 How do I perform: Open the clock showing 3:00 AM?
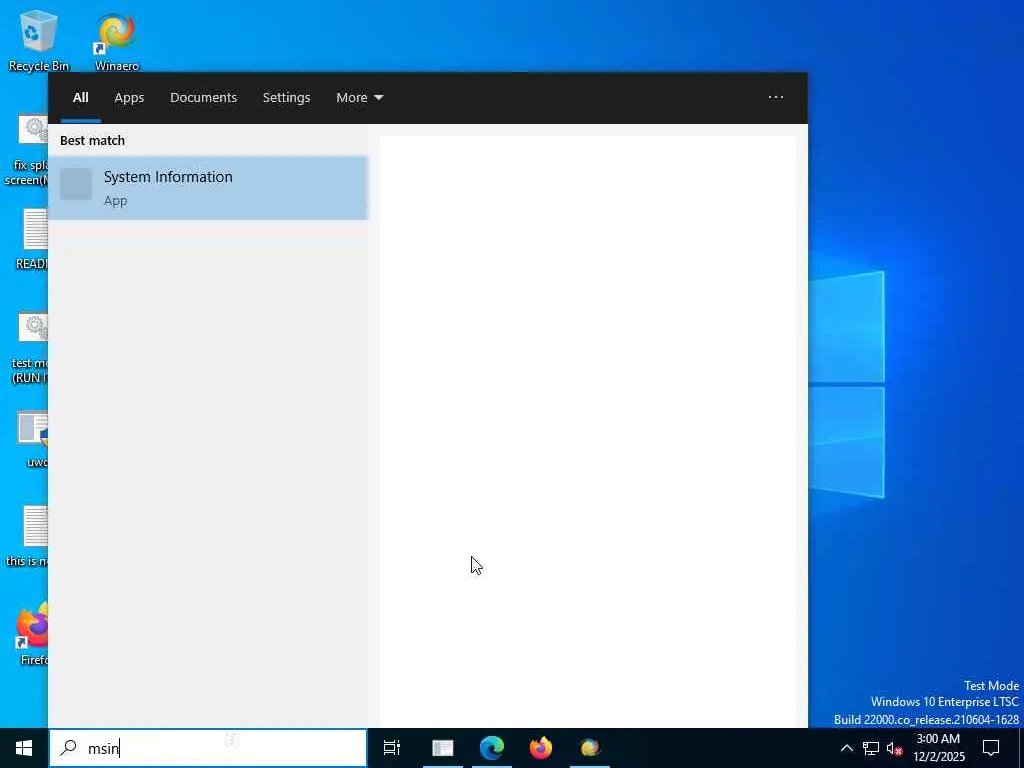tap(938, 748)
